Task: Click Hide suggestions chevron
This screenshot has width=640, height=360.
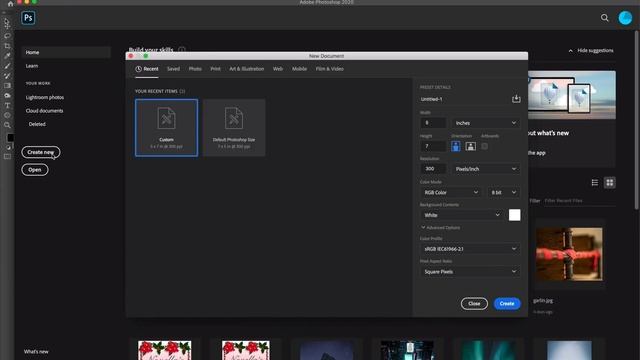Action: click(x=570, y=51)
